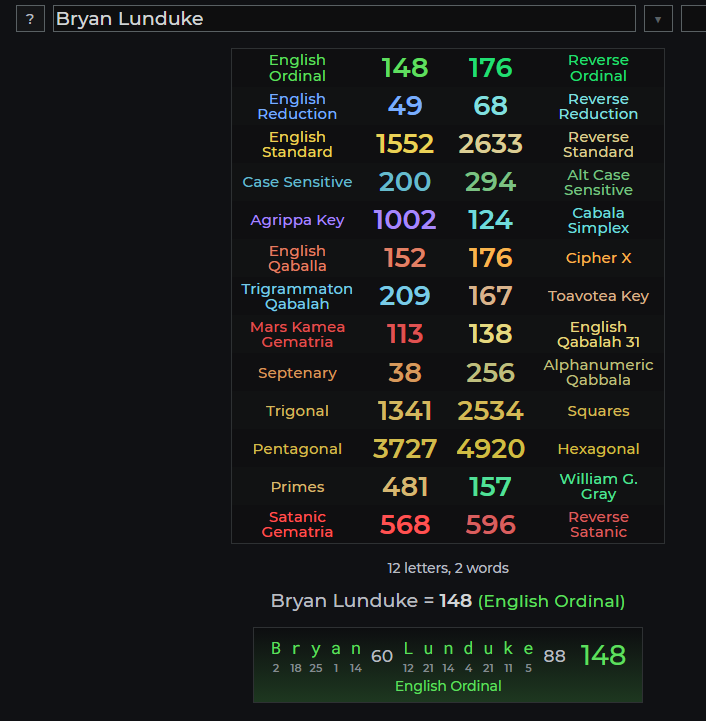Image resolution: width=706 pixels, height=721 pixels.
Task: Click the Cabala Simplex value 124
Action: pos(490,220)
